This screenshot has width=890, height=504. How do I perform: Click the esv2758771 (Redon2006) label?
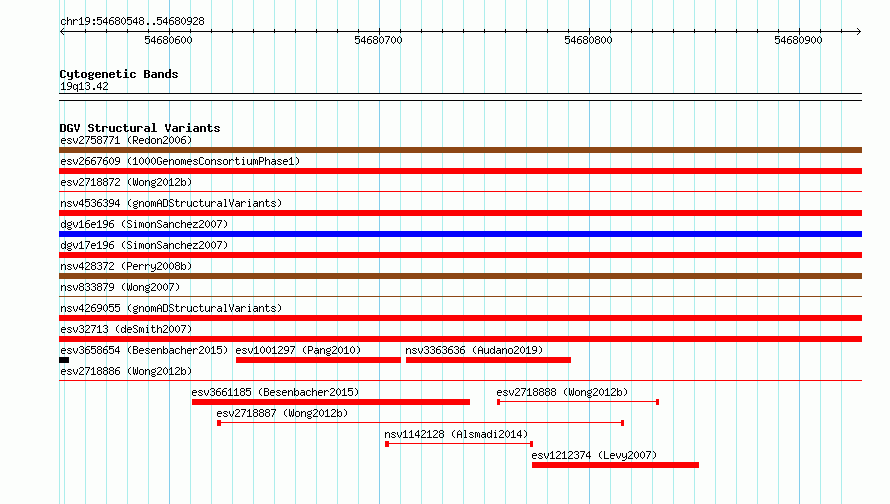(126, 140)
